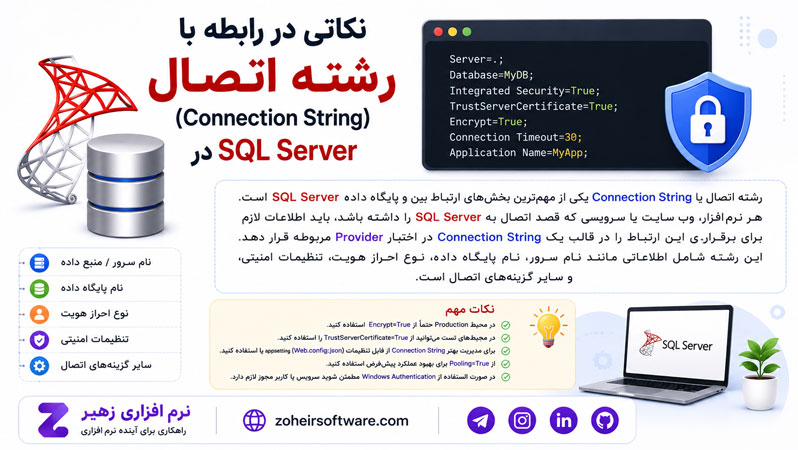Screen dimensions: 798x450
Task: Click the 'Encrypt=True;' code line
Action: coord(488,122)
